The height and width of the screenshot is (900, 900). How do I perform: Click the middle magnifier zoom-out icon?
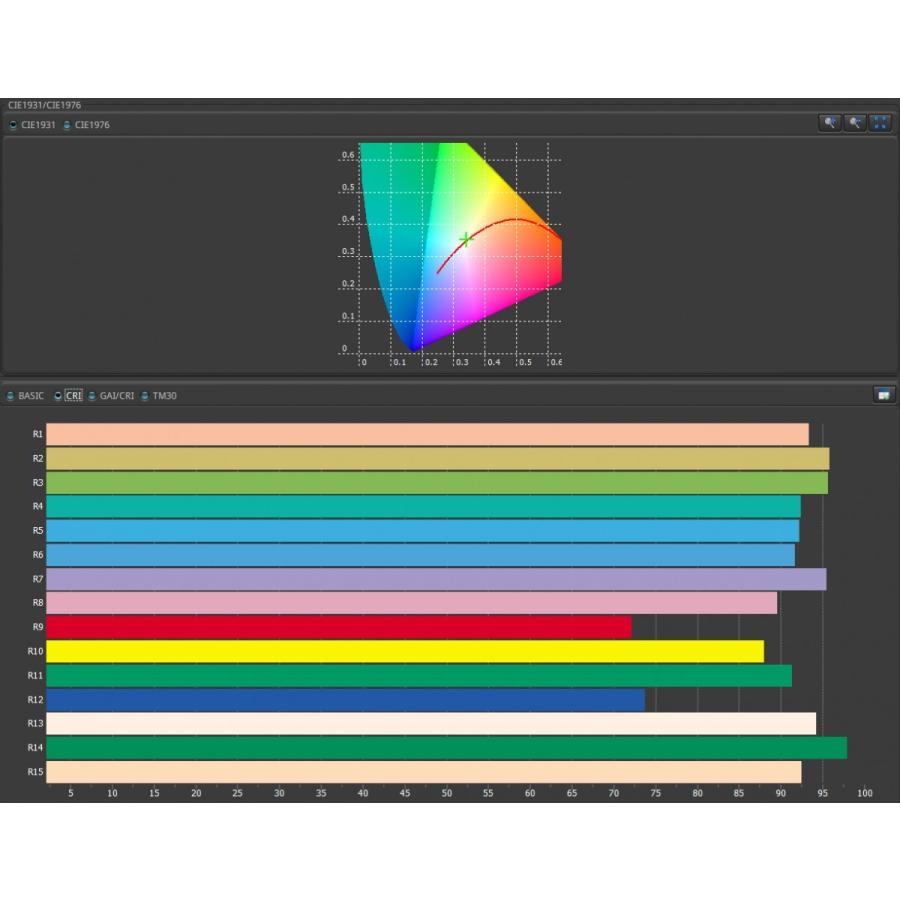click(855, 124)
